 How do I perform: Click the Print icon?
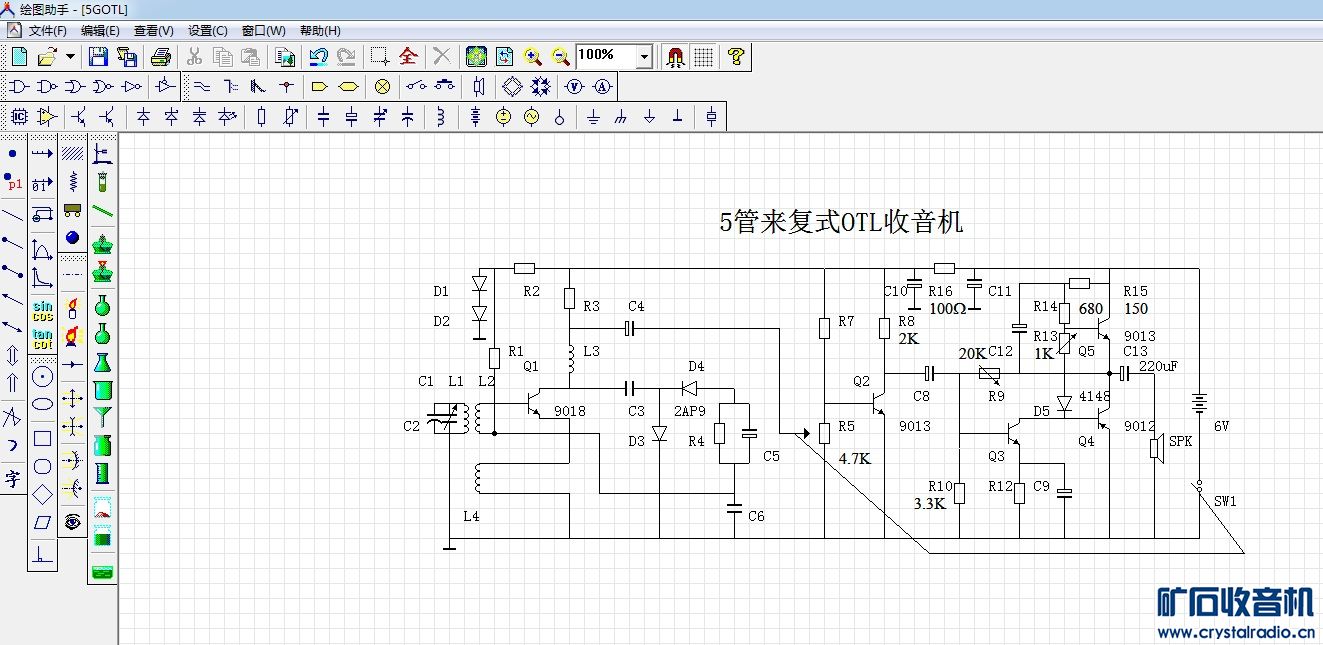[x=161, y=57]
